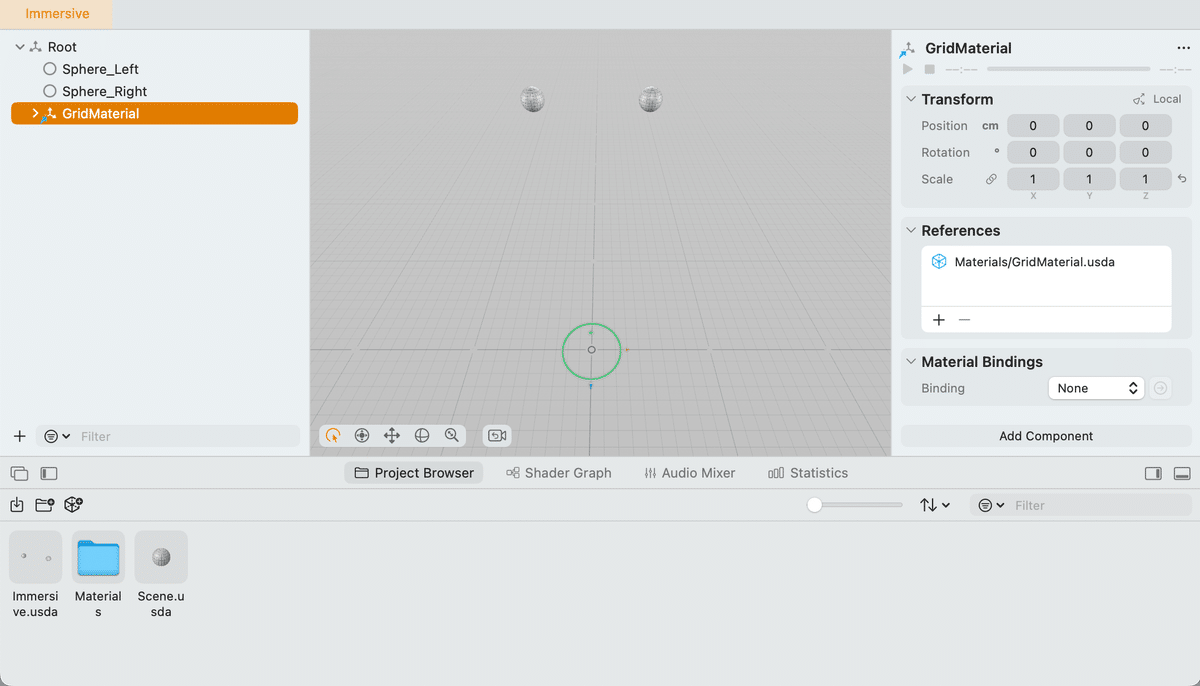The width and height of the screenshot is (1200, 686).
Task: Select Sphere_Right in the hierarchy
Action: click(105, 91)
